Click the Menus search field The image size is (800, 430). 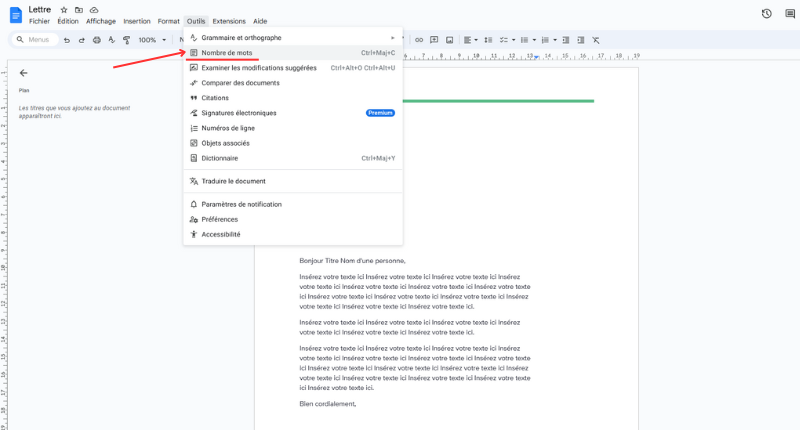point(36,40)
